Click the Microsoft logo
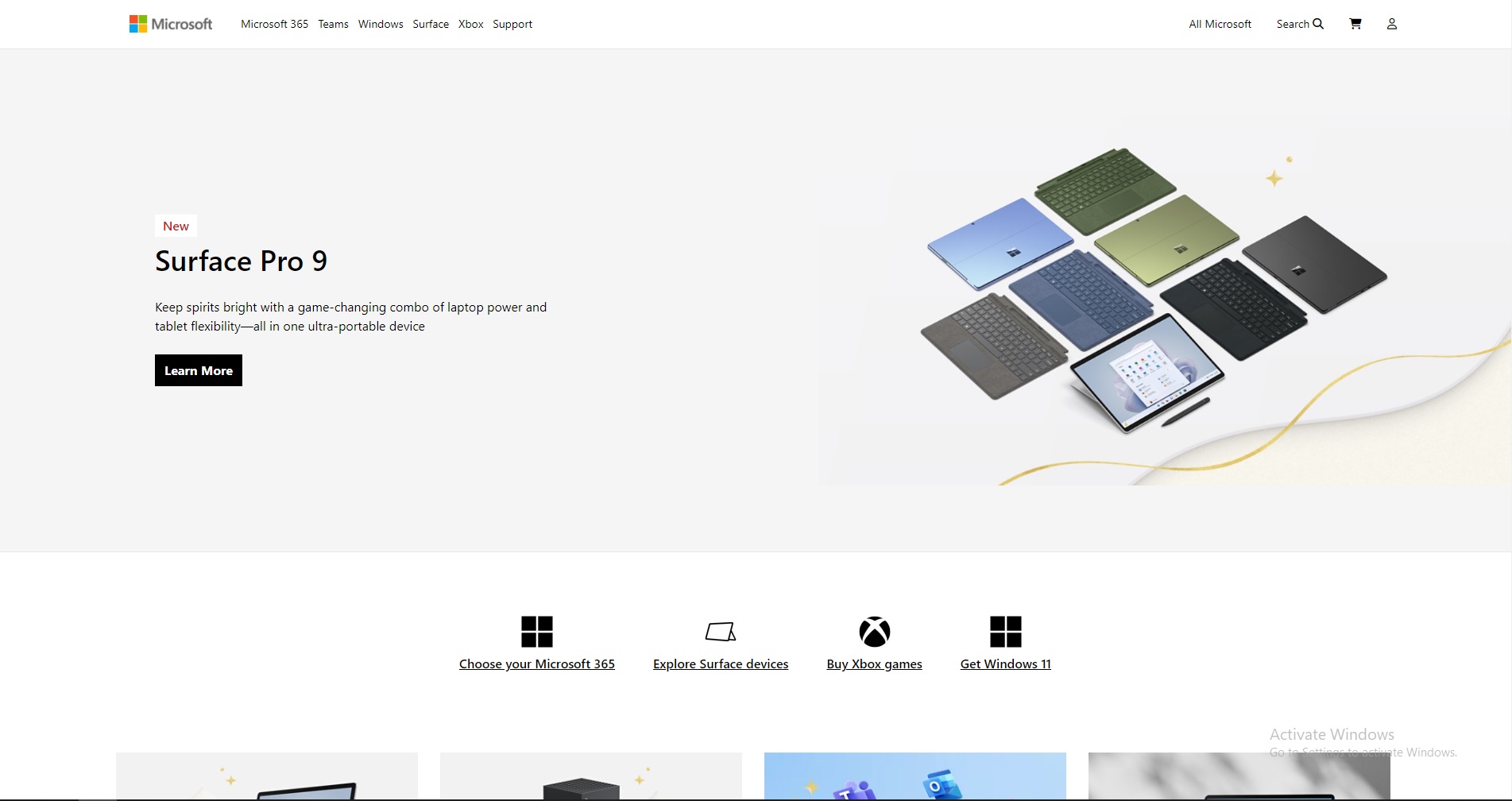The width and height of the screenshot is (1512, 801). pyautogui.click(x=169, y=23)
